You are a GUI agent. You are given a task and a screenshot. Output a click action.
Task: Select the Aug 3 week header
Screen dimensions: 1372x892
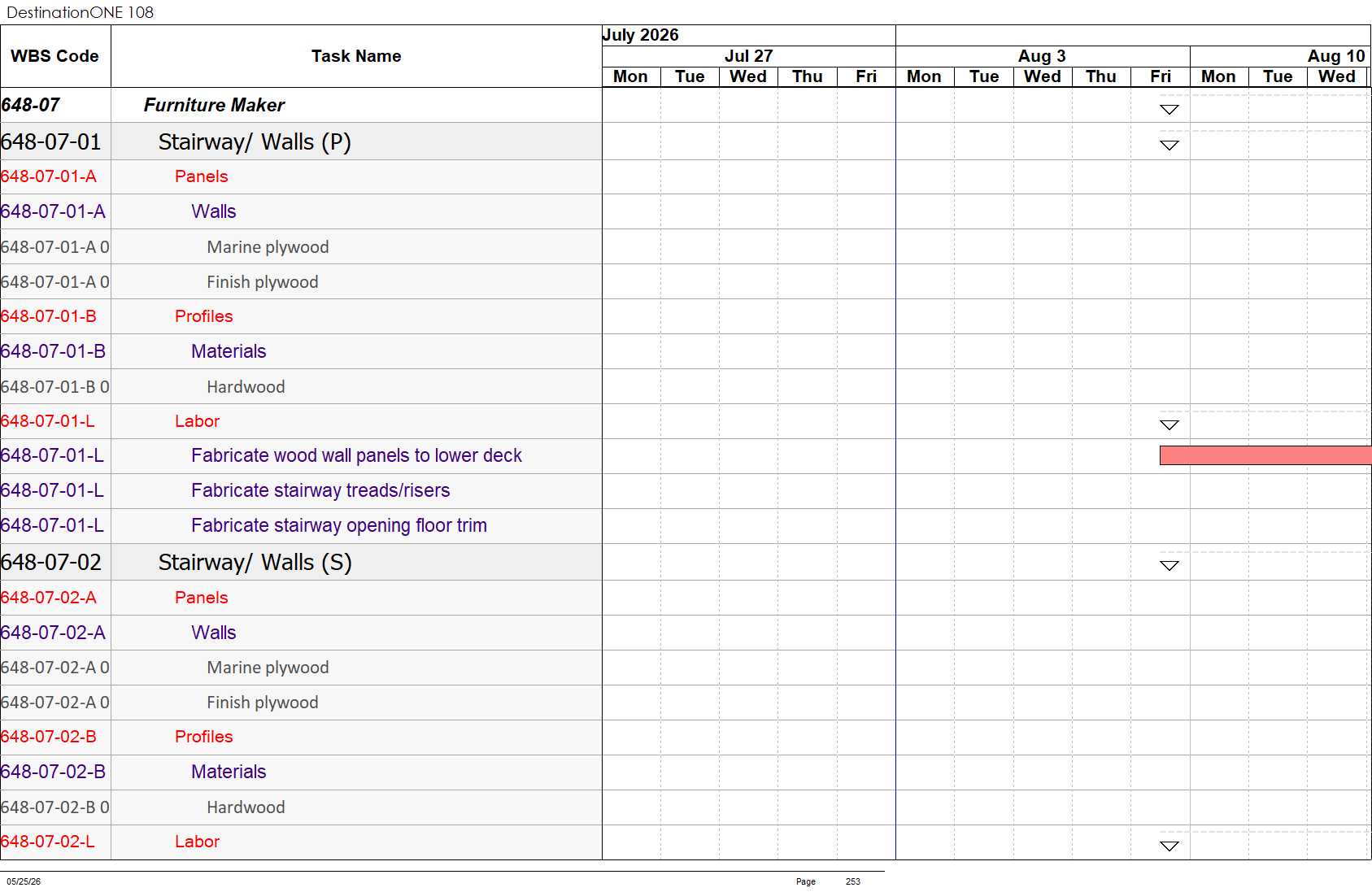[1042, 56]
